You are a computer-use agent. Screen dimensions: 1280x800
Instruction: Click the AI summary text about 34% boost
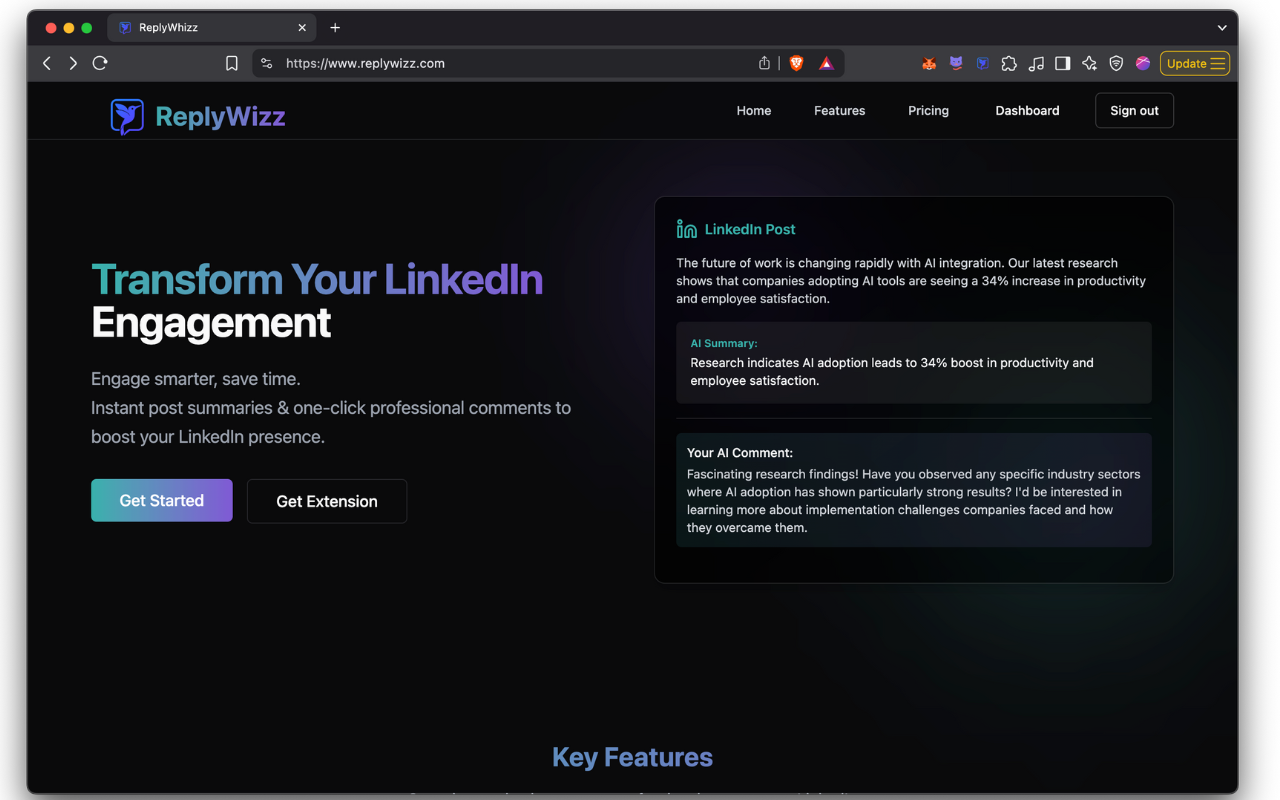tap(892, 372)
